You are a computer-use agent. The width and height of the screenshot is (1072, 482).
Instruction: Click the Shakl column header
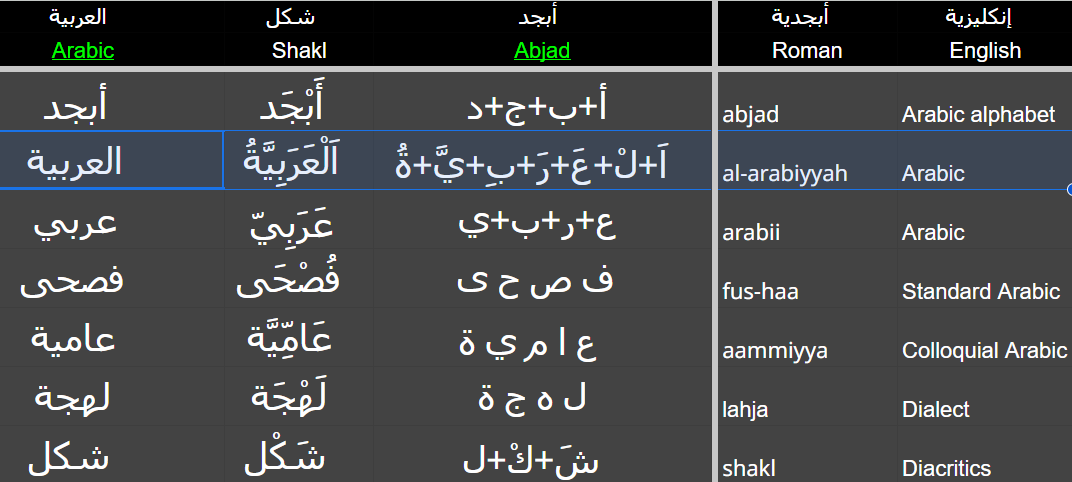point(299,50)
